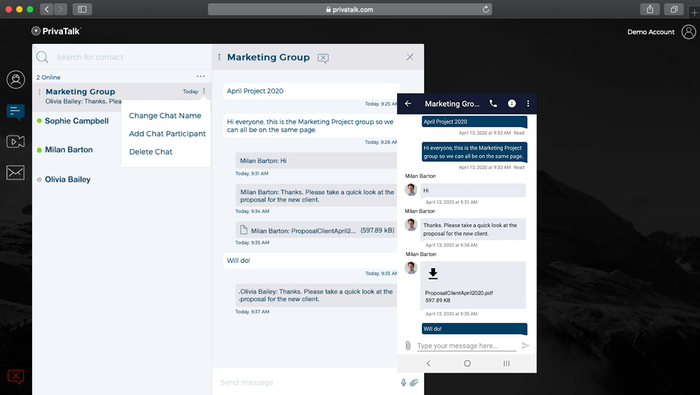Open the Marketing Group chat row options menu
Viewport: 700px width, 395px height.
click(x=204, y=91)
